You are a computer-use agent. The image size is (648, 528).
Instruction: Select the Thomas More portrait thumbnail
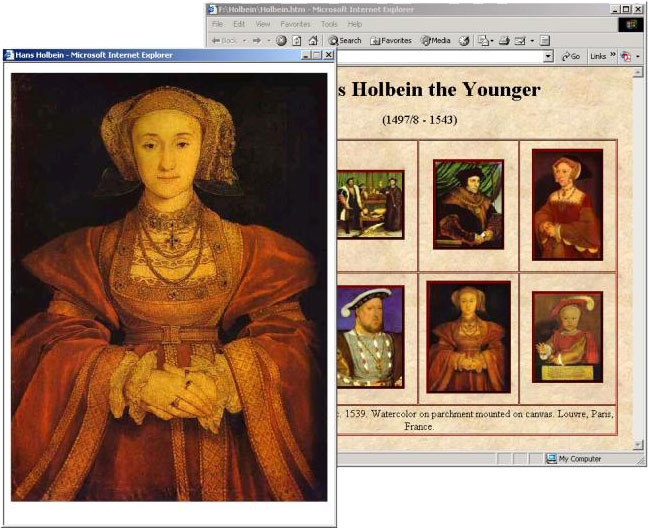tap(468, 204)
